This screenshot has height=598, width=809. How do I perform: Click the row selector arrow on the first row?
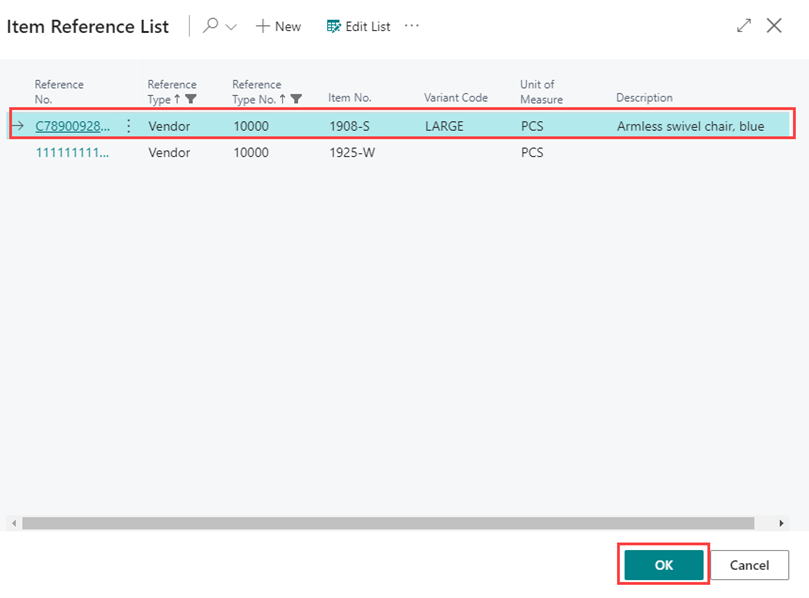pyautogui.click(x=18, y=125)
